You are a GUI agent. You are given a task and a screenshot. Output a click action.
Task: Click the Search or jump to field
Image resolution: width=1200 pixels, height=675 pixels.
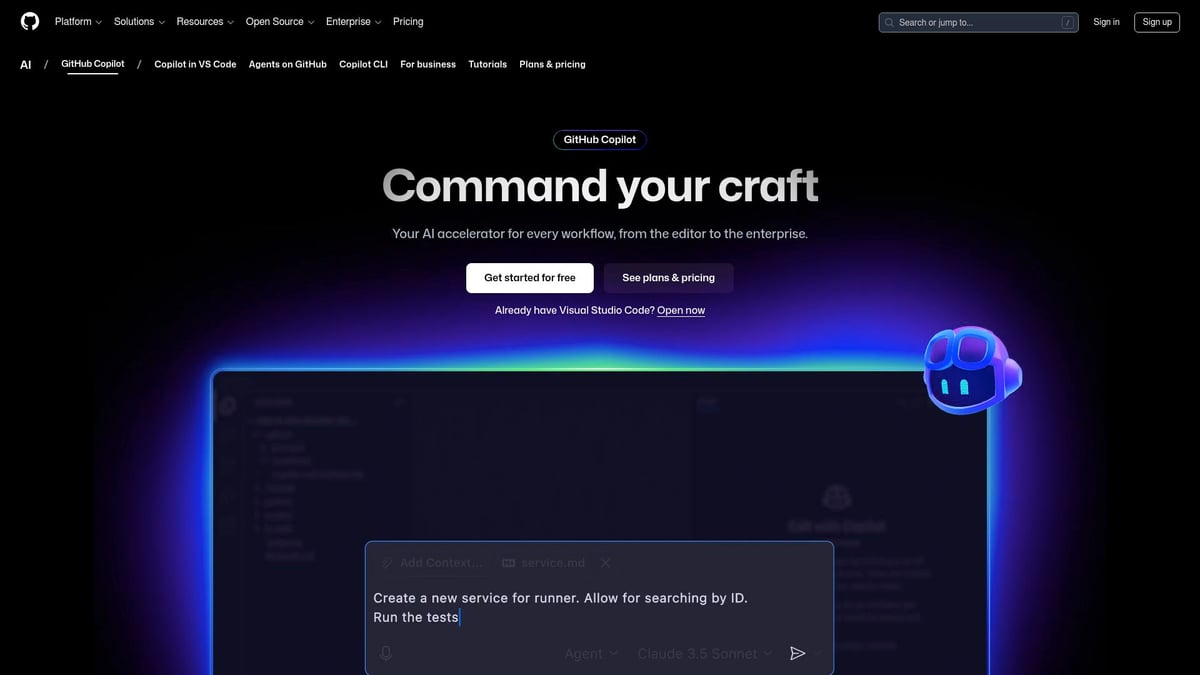(x=960, y=21)
